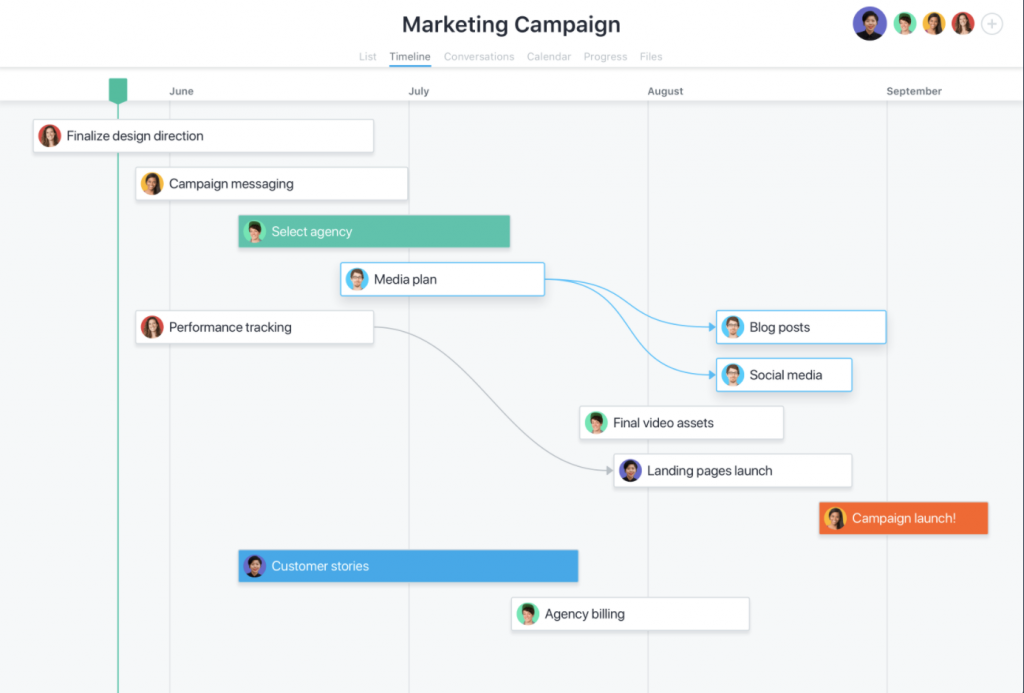Viewport: 1024px width, 693px height.
Task: Click the red member avatar in header
Action: [963, 24]
